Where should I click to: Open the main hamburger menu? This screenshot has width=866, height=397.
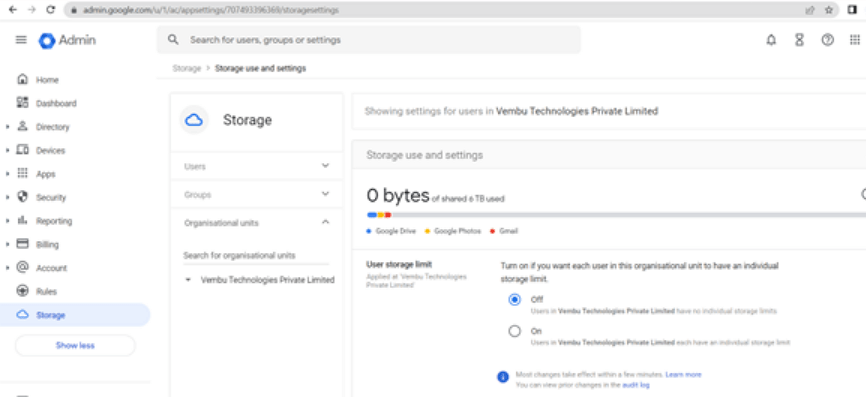[x=21, y=40]
